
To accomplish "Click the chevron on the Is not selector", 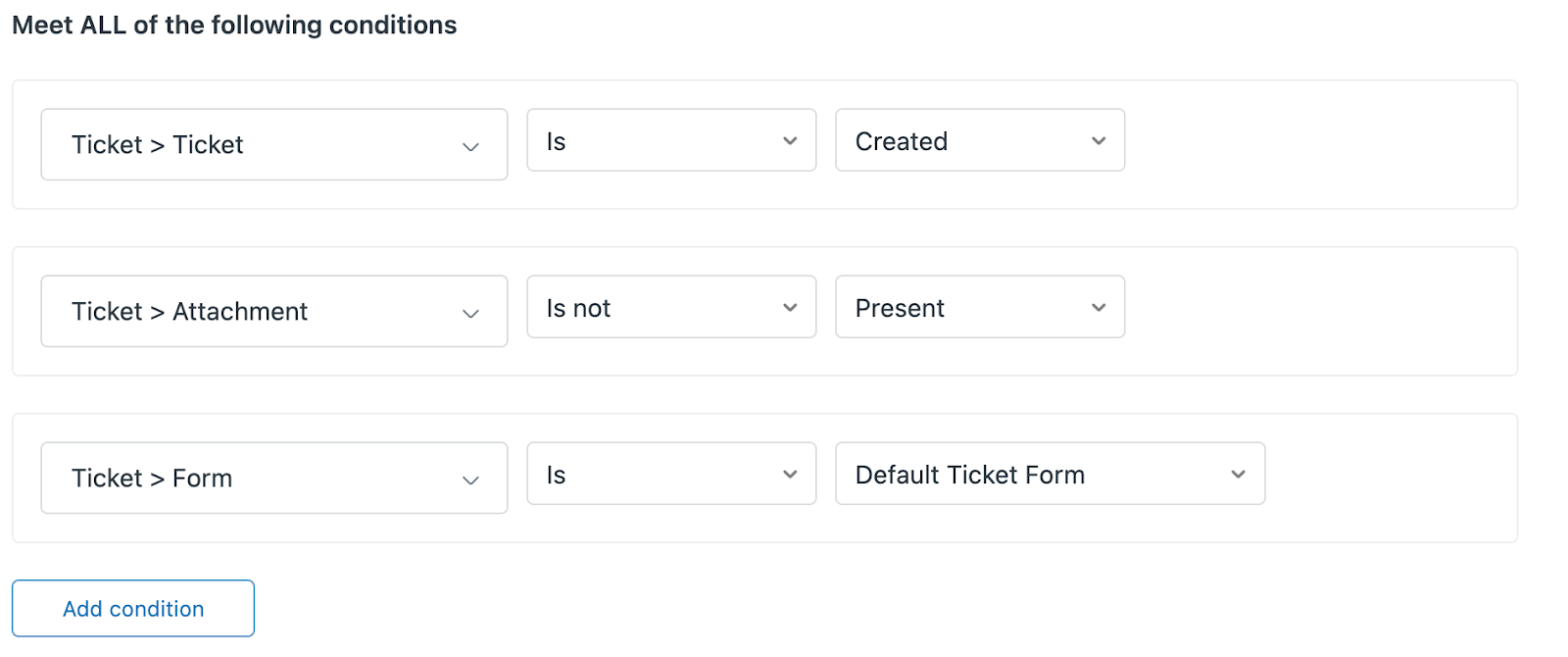I will point(790,307).
